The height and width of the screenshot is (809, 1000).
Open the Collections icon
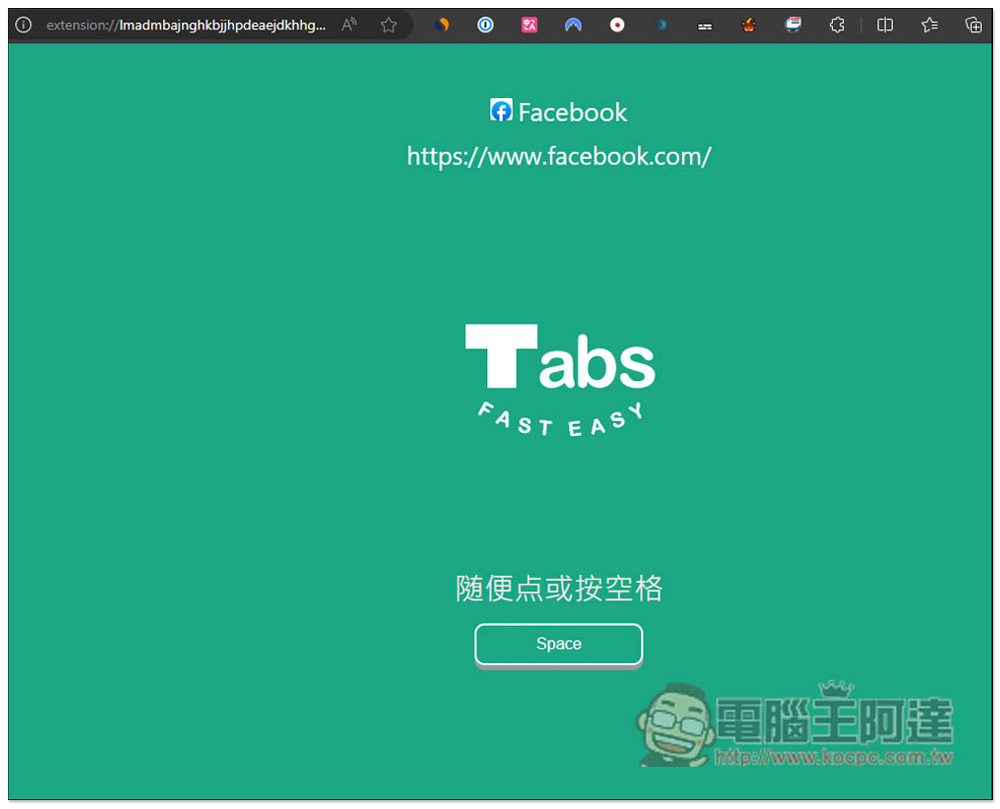(x=973, y=25)
